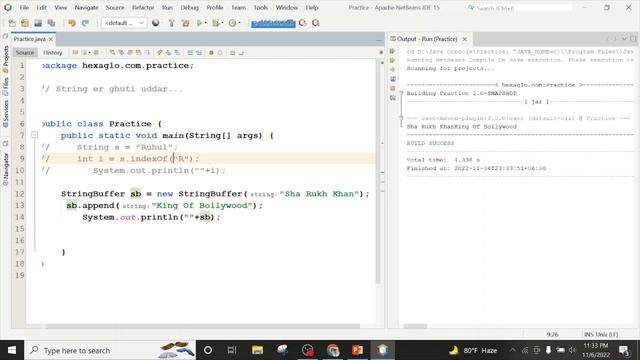Viewport: 640px width, 360px height.
Task: Click Re-run with different parameters in Output
Action: click(393, 60)
